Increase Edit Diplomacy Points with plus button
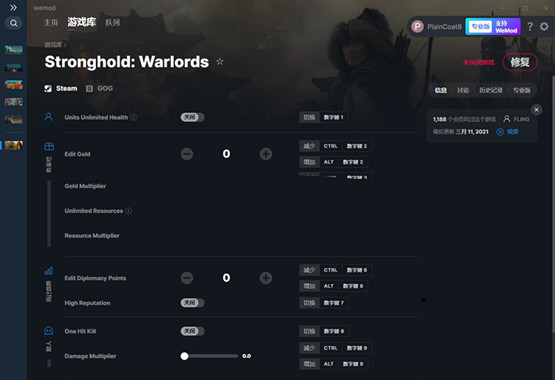This screenshot has width=555, height=380. (x=266, y=278)
